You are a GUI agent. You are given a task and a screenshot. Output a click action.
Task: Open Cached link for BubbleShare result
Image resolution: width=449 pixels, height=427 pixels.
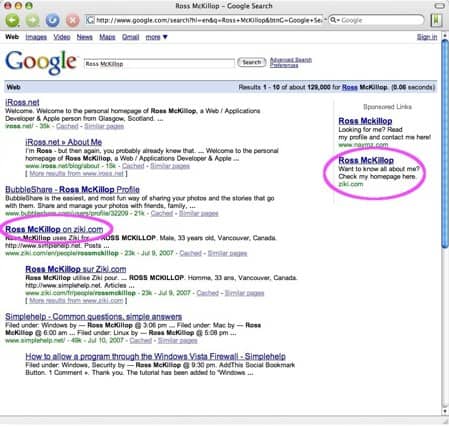click(x=162, y=213)
